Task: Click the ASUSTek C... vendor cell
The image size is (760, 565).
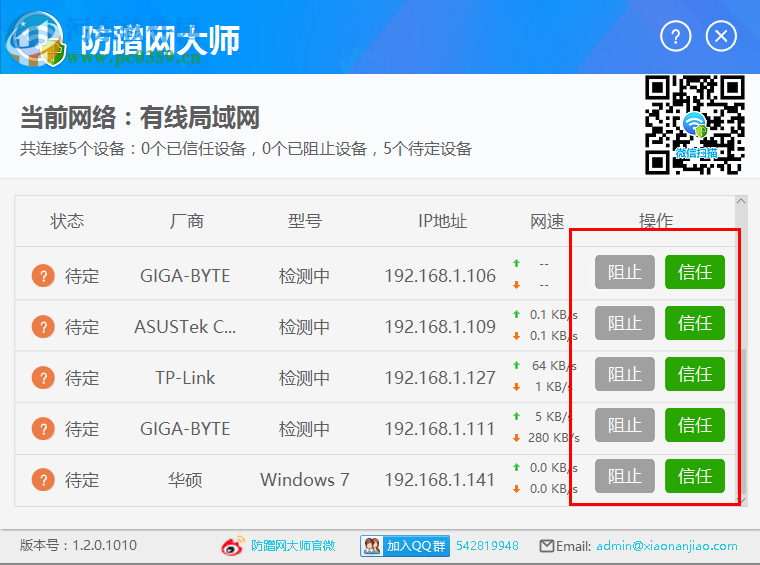Action: [x=185, y=327]
